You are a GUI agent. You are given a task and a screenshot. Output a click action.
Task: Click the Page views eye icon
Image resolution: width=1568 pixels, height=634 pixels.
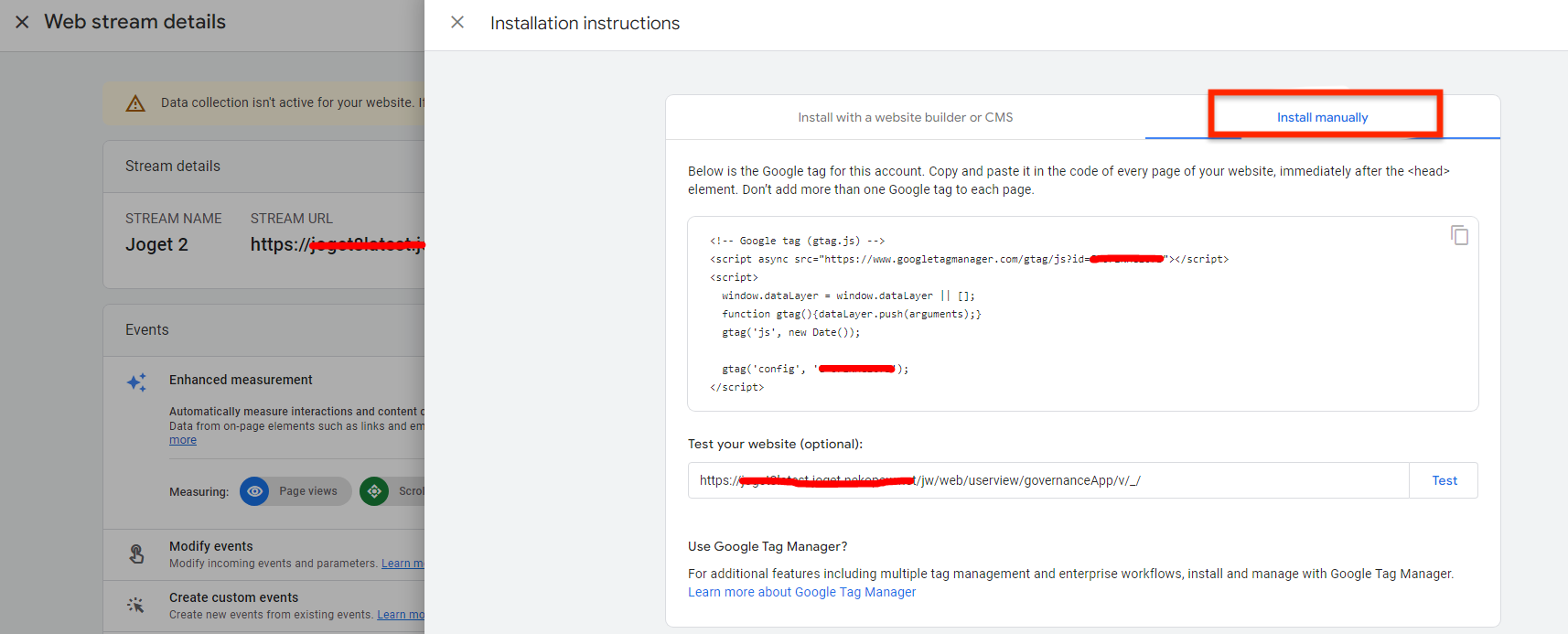point(254,491)
